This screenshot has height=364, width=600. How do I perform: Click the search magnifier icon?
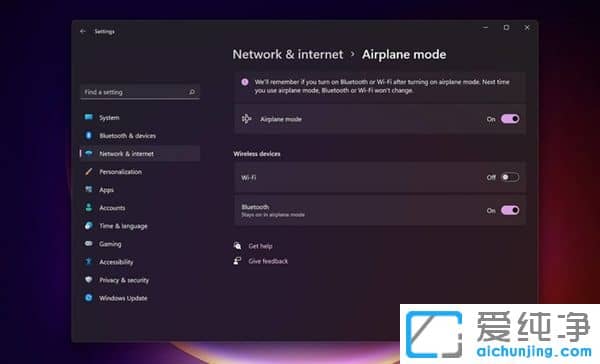click(192, 92)
